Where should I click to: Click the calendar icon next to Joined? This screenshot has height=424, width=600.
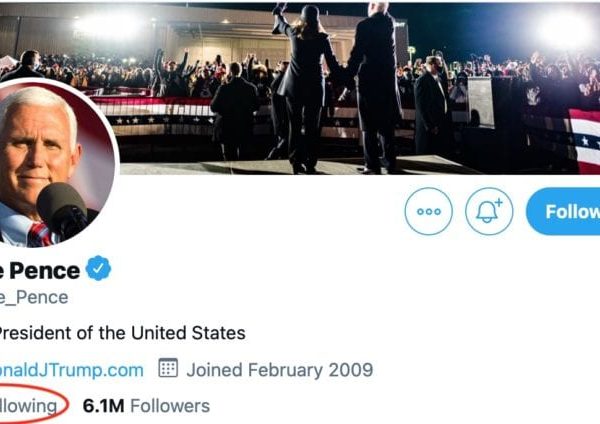click(x=168, y=369)
